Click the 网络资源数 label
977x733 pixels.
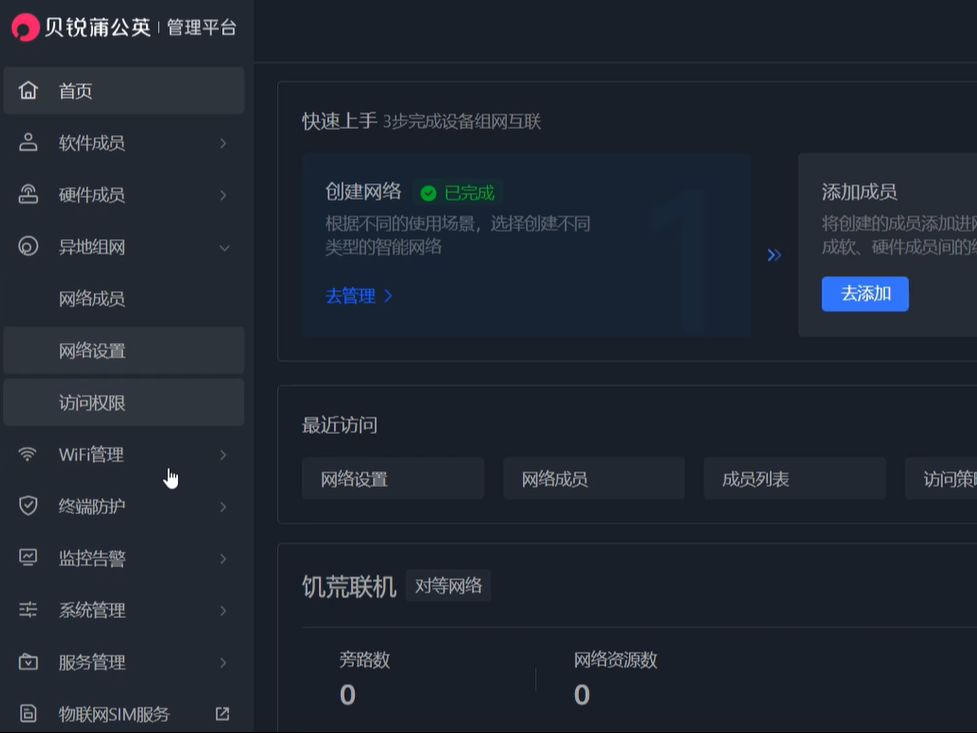pos(616,659)
